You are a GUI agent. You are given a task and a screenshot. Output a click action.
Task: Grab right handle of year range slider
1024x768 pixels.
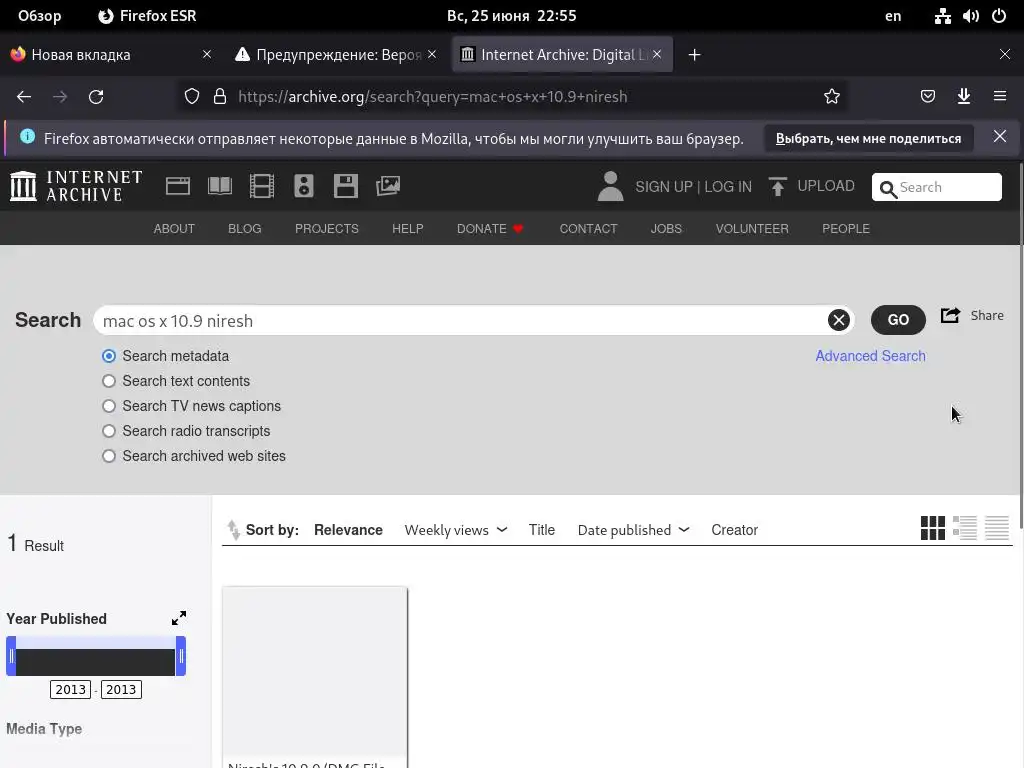pos(181,656)
